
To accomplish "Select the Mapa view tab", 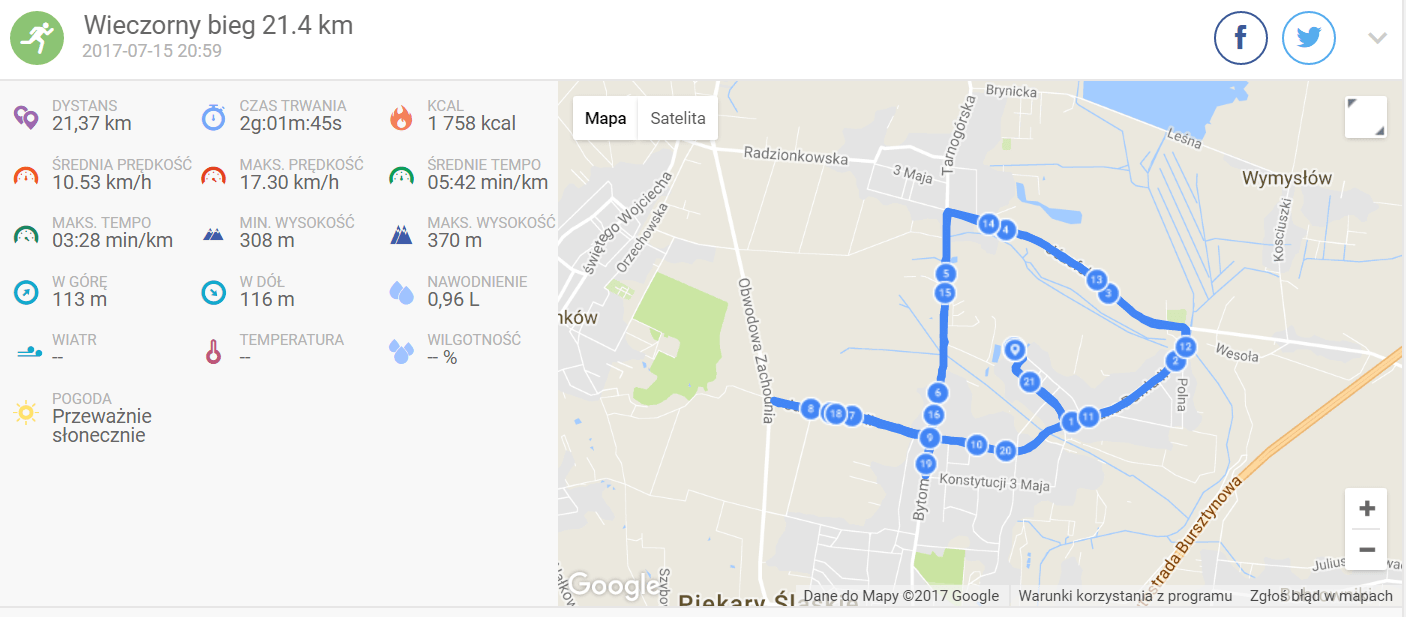I will coord(605,118).
